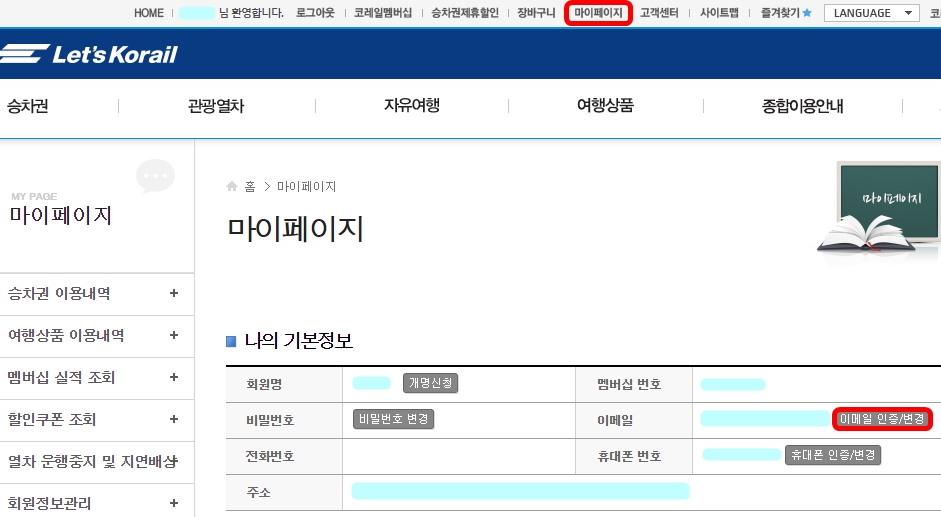Viewport: 941px width, 517px height.
Task: Open the 승차권 main menu
Action: coord(28,106)
